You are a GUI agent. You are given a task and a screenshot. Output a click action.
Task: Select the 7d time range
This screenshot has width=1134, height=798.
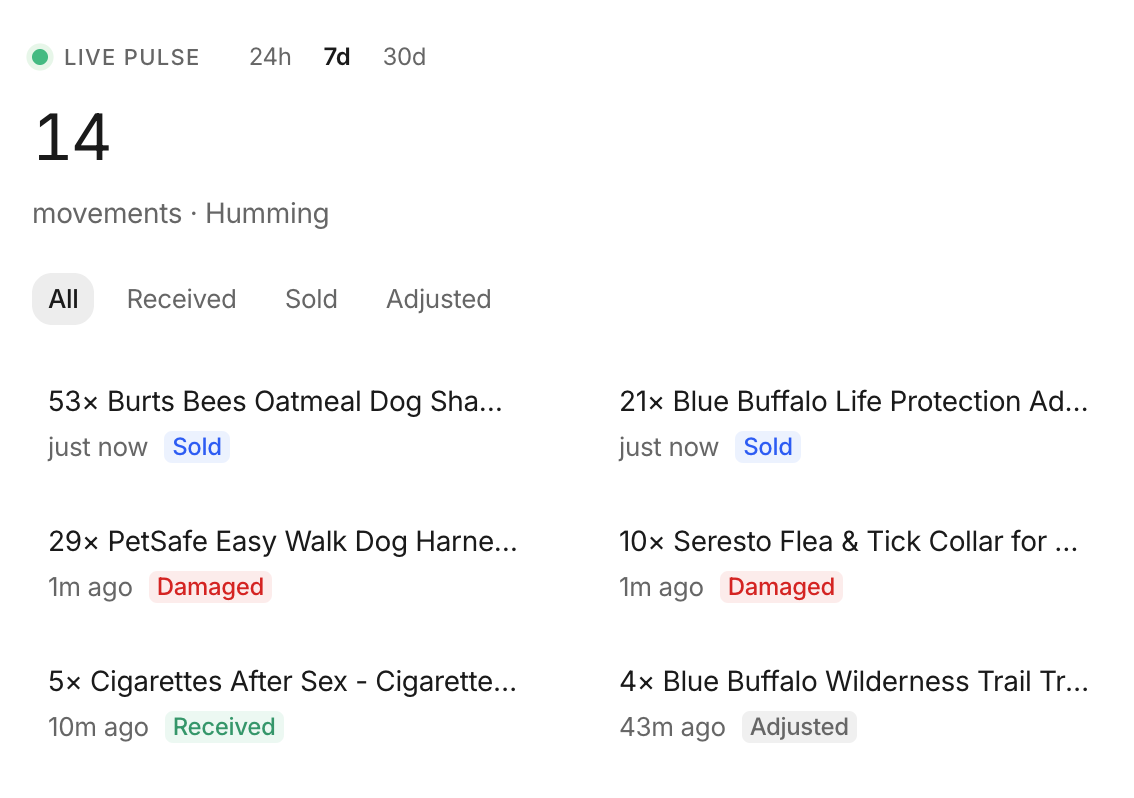337,57
